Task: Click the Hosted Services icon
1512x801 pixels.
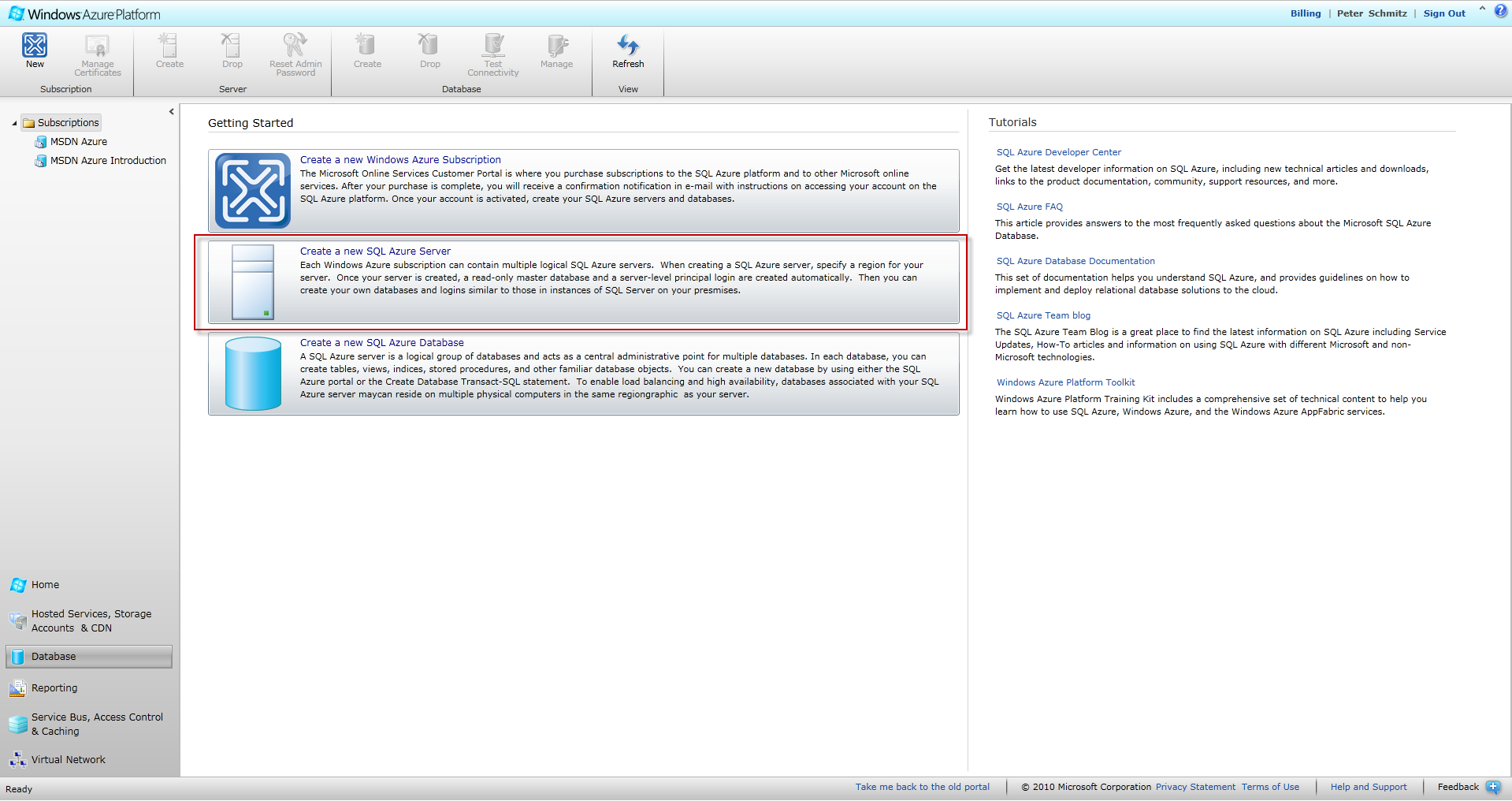Action: click(18, 621)
